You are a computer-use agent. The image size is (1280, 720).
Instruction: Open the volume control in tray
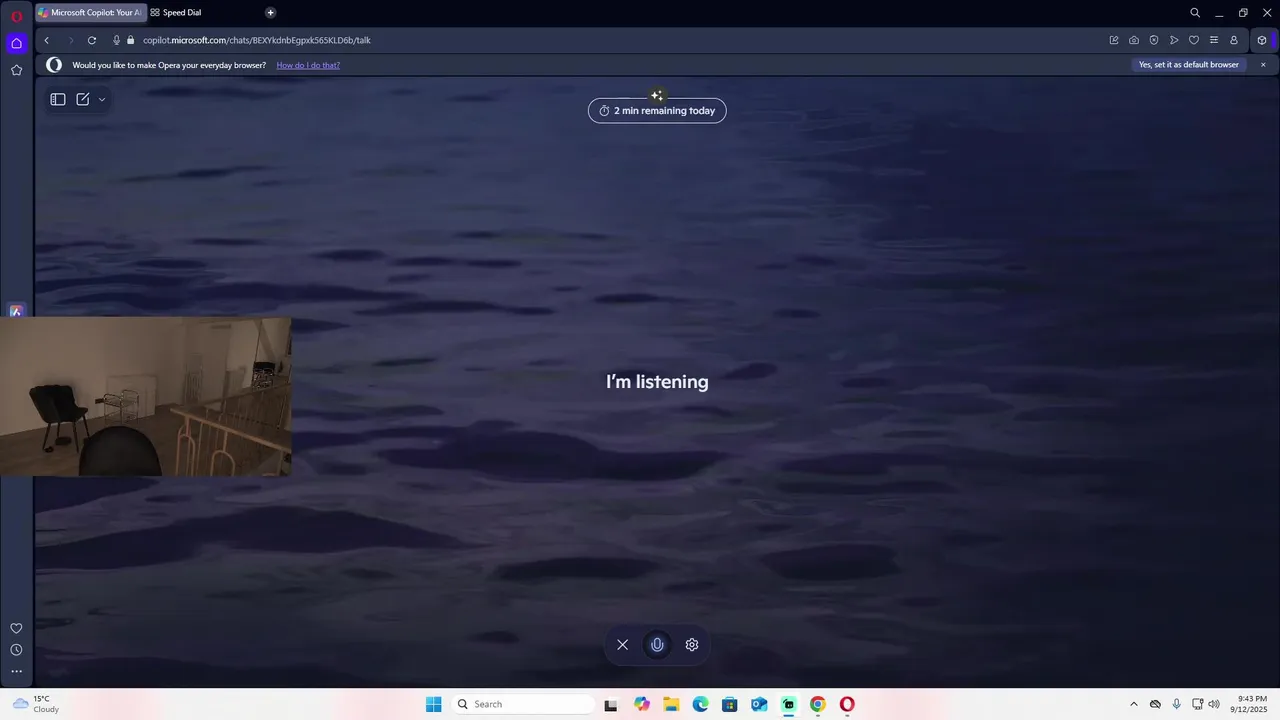1214,704
